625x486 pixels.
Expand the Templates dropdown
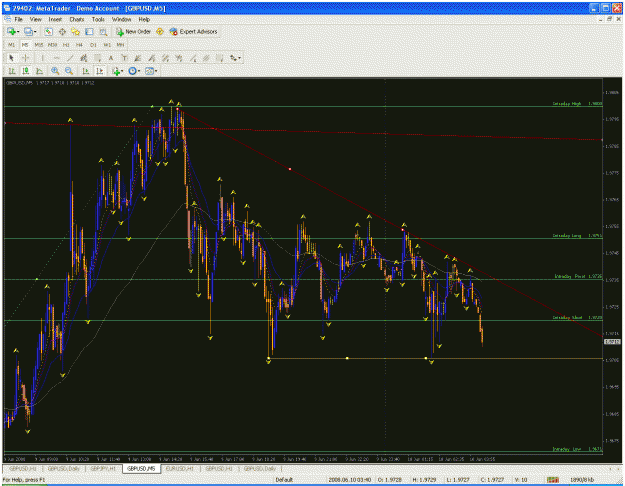click(x=156, y=71)
